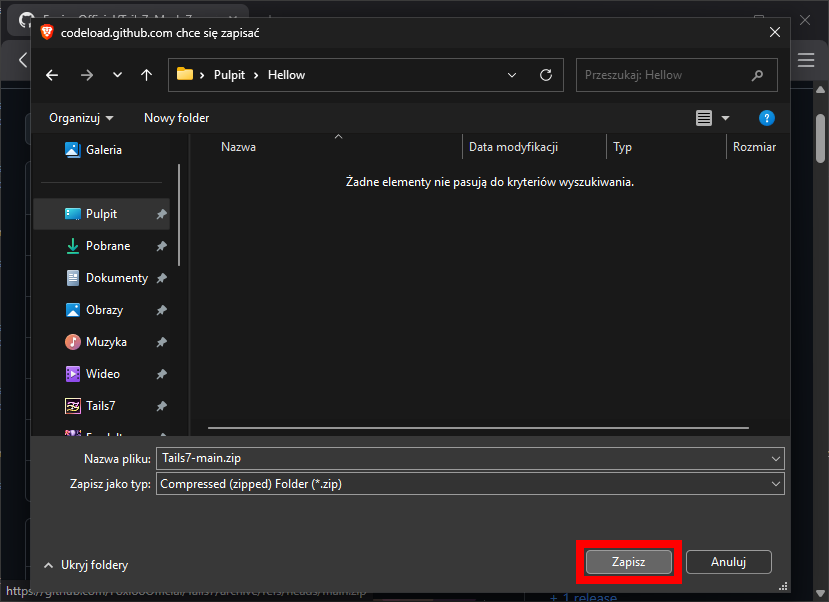Select Muzyka in the sidebar
The image size is (829, 602).
point(106,342)
